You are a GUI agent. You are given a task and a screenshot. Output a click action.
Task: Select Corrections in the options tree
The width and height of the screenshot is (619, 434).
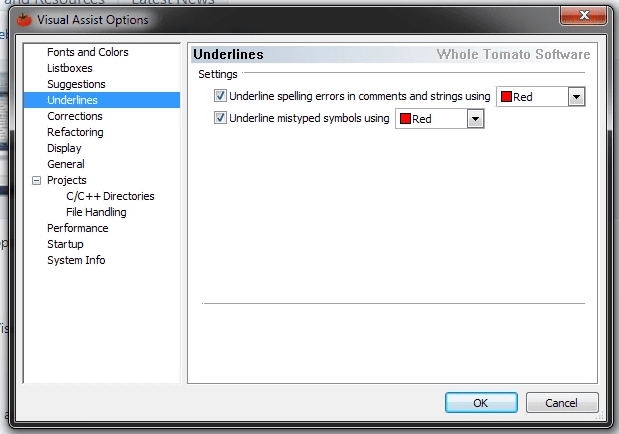[x=75, y=116]
